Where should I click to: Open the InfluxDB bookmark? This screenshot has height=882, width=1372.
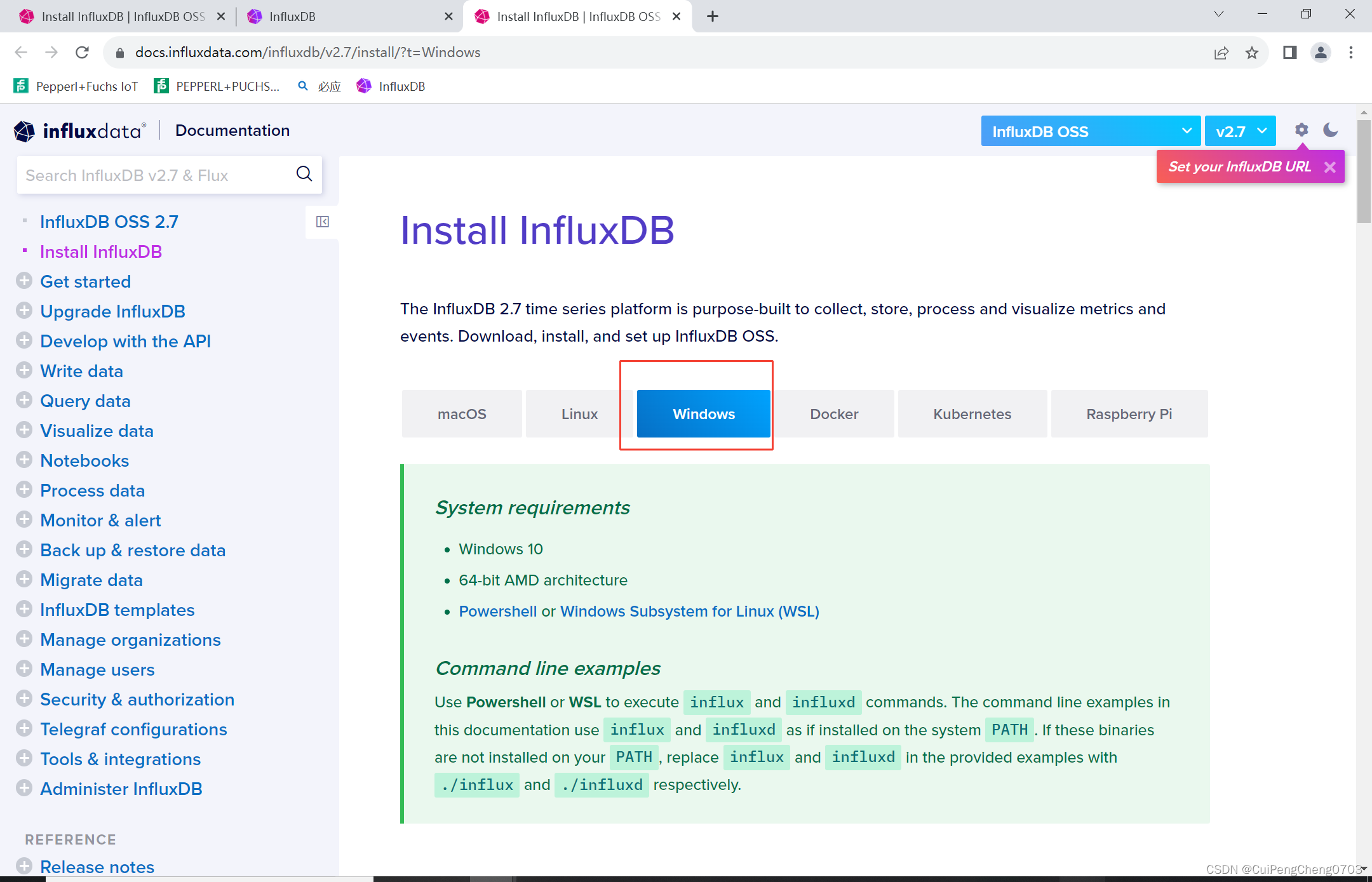point(391,86)
